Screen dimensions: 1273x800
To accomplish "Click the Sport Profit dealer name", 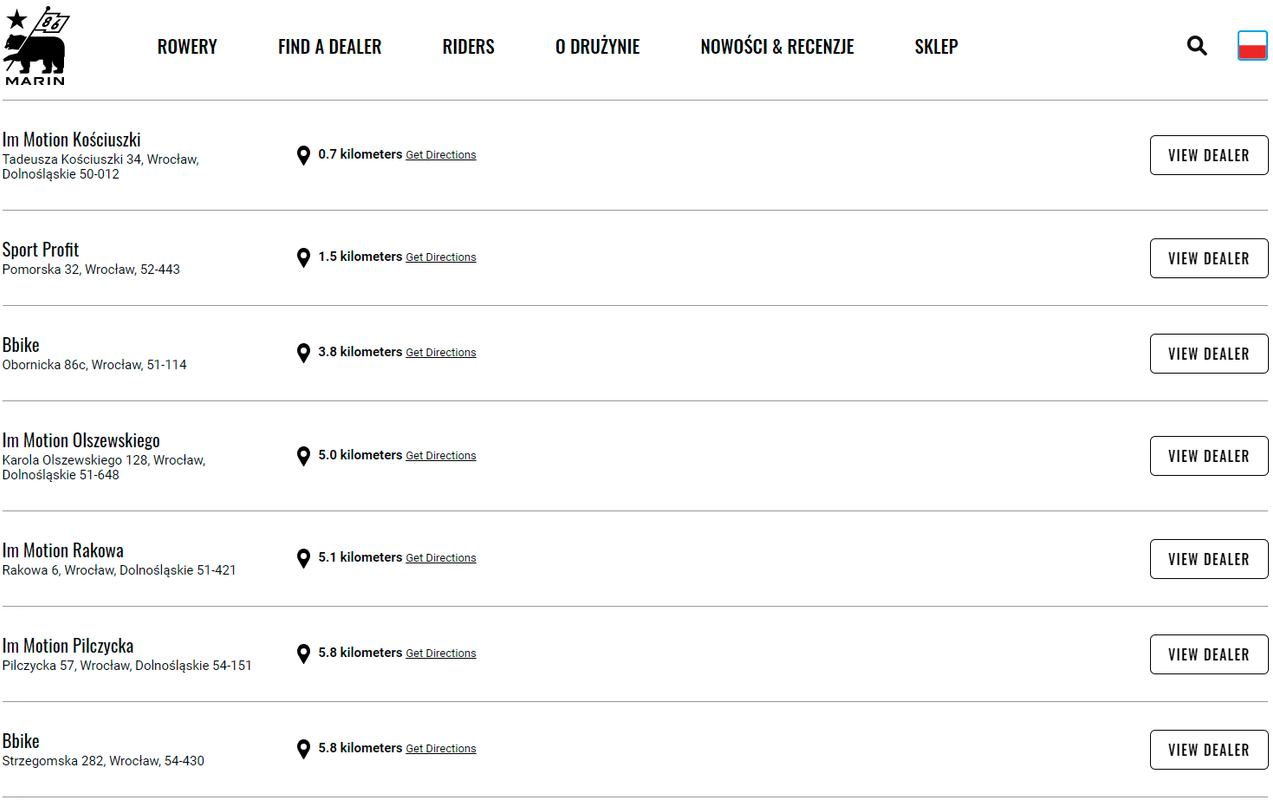I will [40, 249].
